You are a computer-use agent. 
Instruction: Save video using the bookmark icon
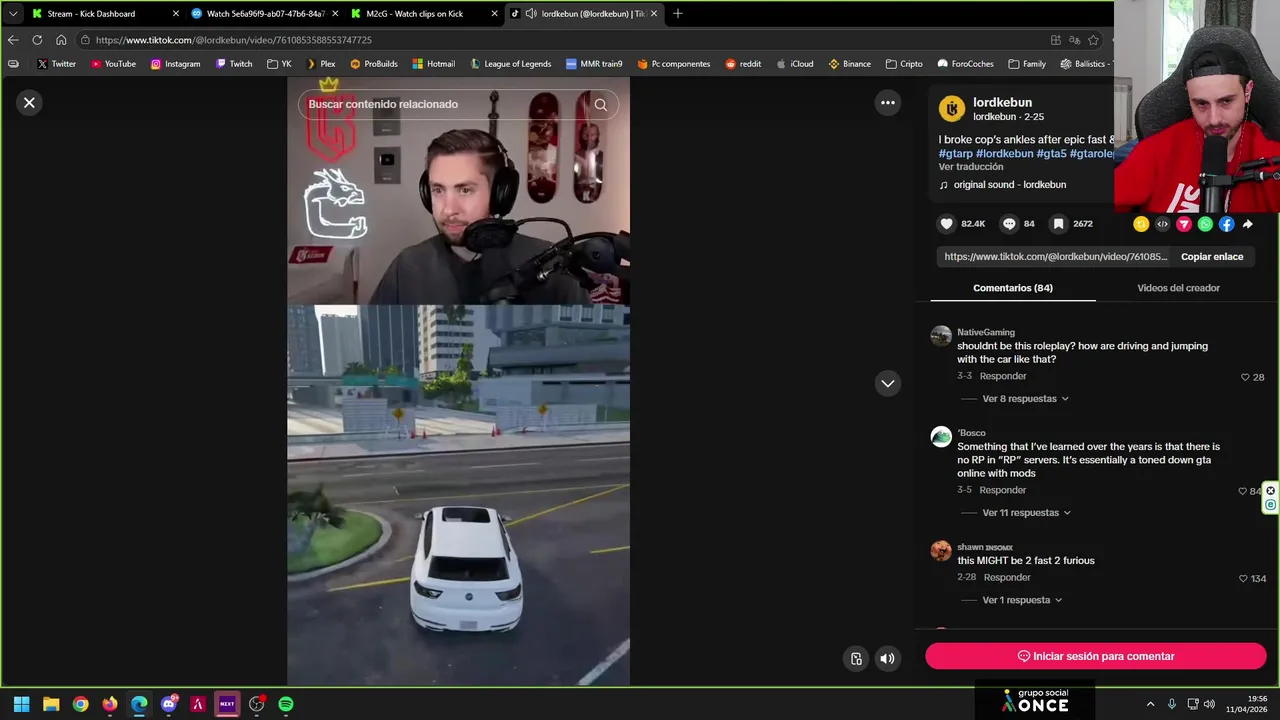[x=1058, y=224]
